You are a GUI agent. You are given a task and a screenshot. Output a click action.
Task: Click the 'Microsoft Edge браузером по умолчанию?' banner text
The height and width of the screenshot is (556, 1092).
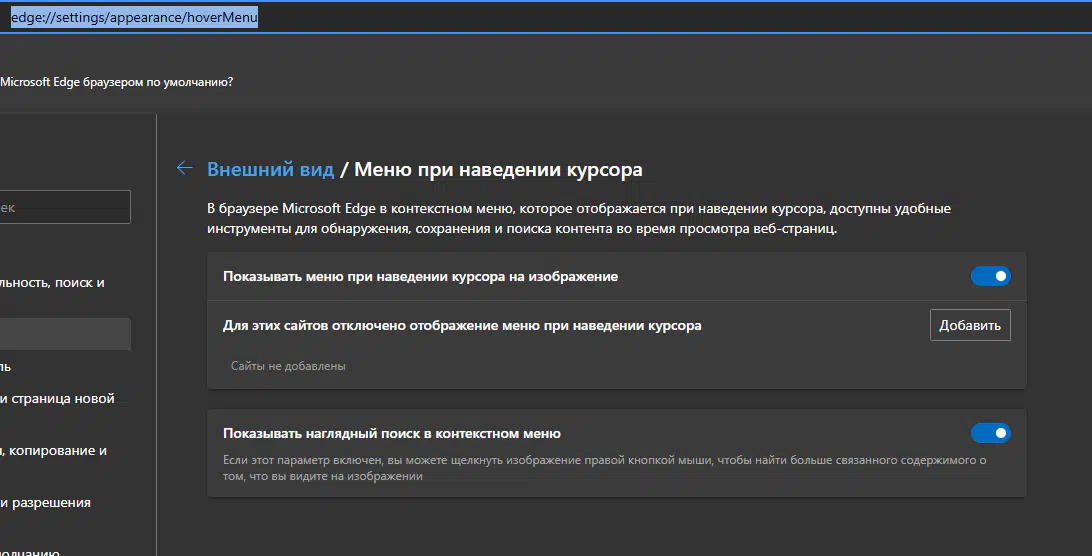coord(116,82)
